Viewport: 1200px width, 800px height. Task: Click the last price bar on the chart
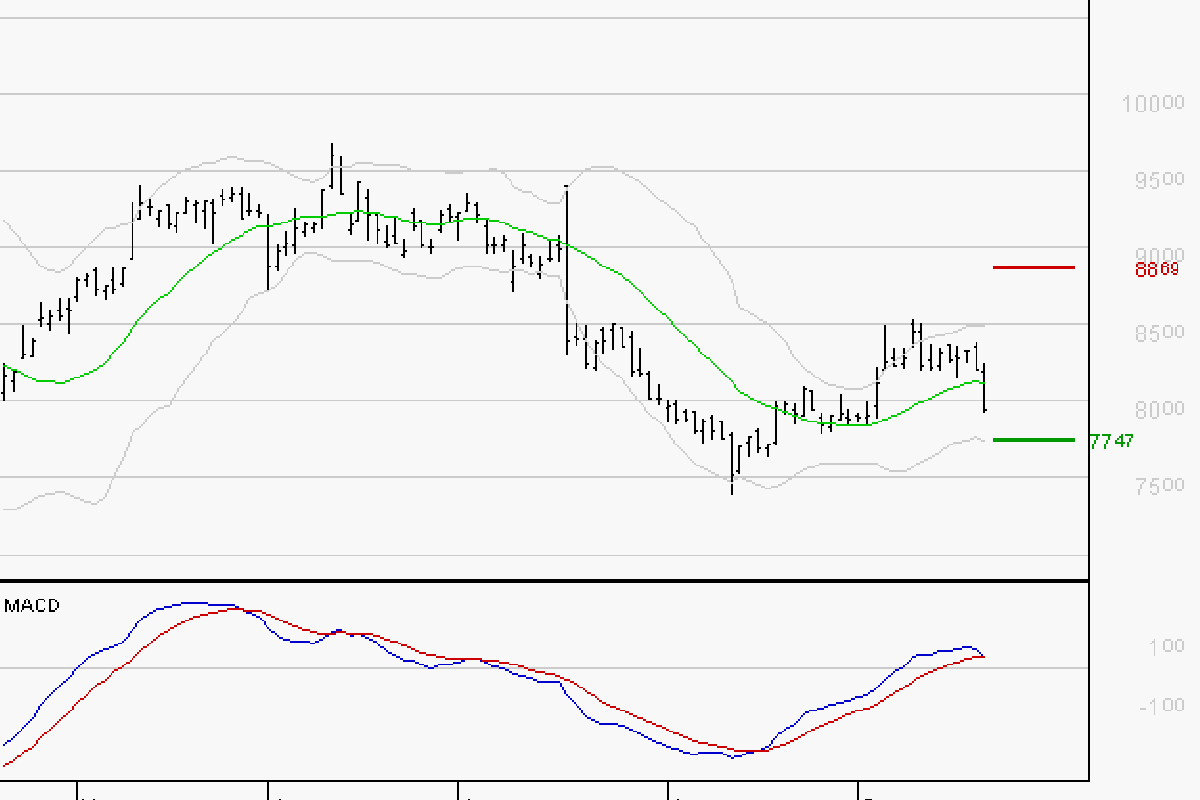click(985, 390)
